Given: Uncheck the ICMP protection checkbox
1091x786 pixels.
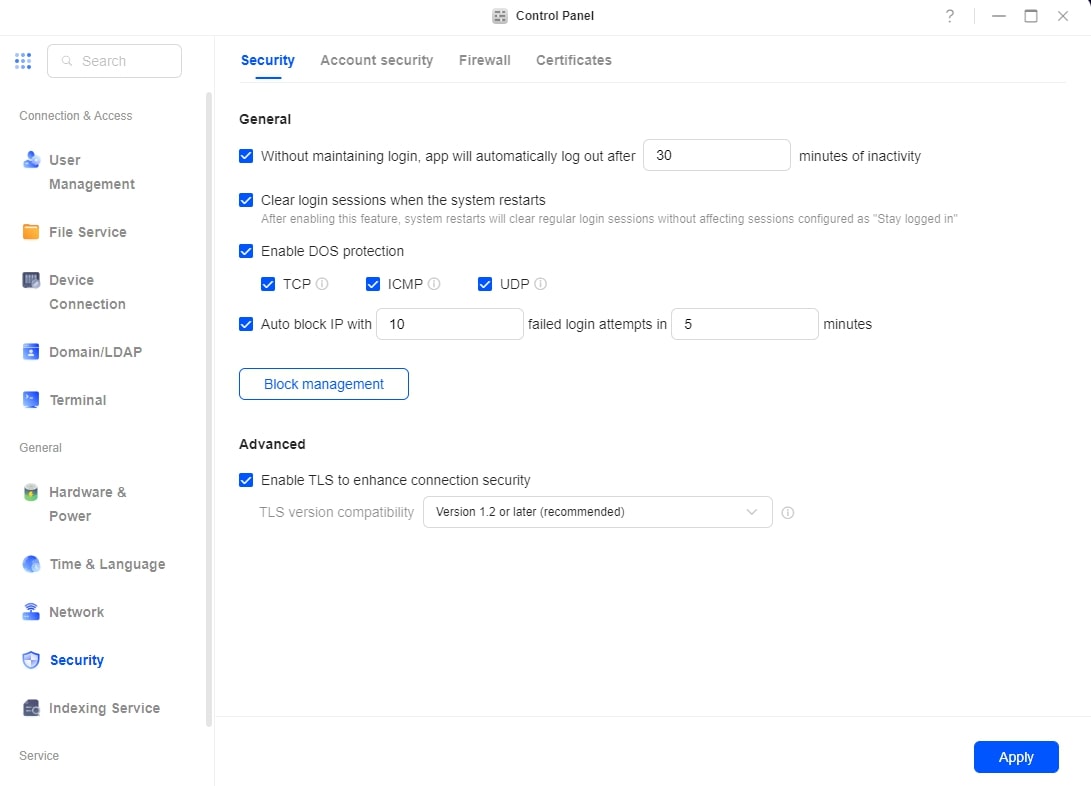Looking at the screenshot, I should tap(373, 284).
